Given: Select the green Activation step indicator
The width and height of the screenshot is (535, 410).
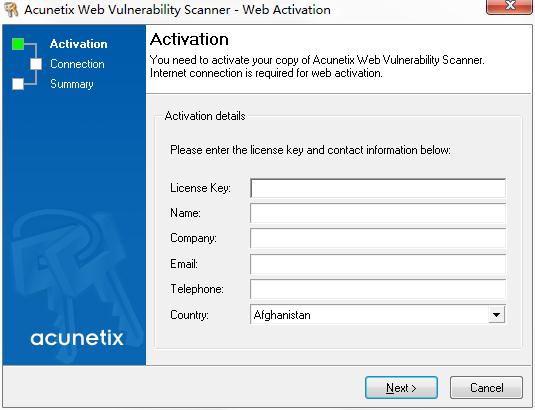Looking at the screenshot, I should (18, 44).
